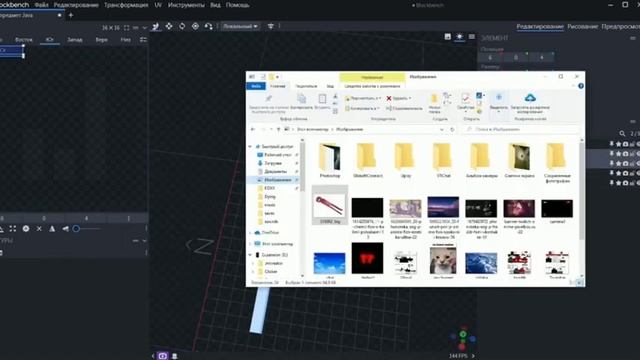The width and height of the screenshot is (640, 360).
Task: Select Документы in Explorer navigation tree
Action: [x=275, y=171]
